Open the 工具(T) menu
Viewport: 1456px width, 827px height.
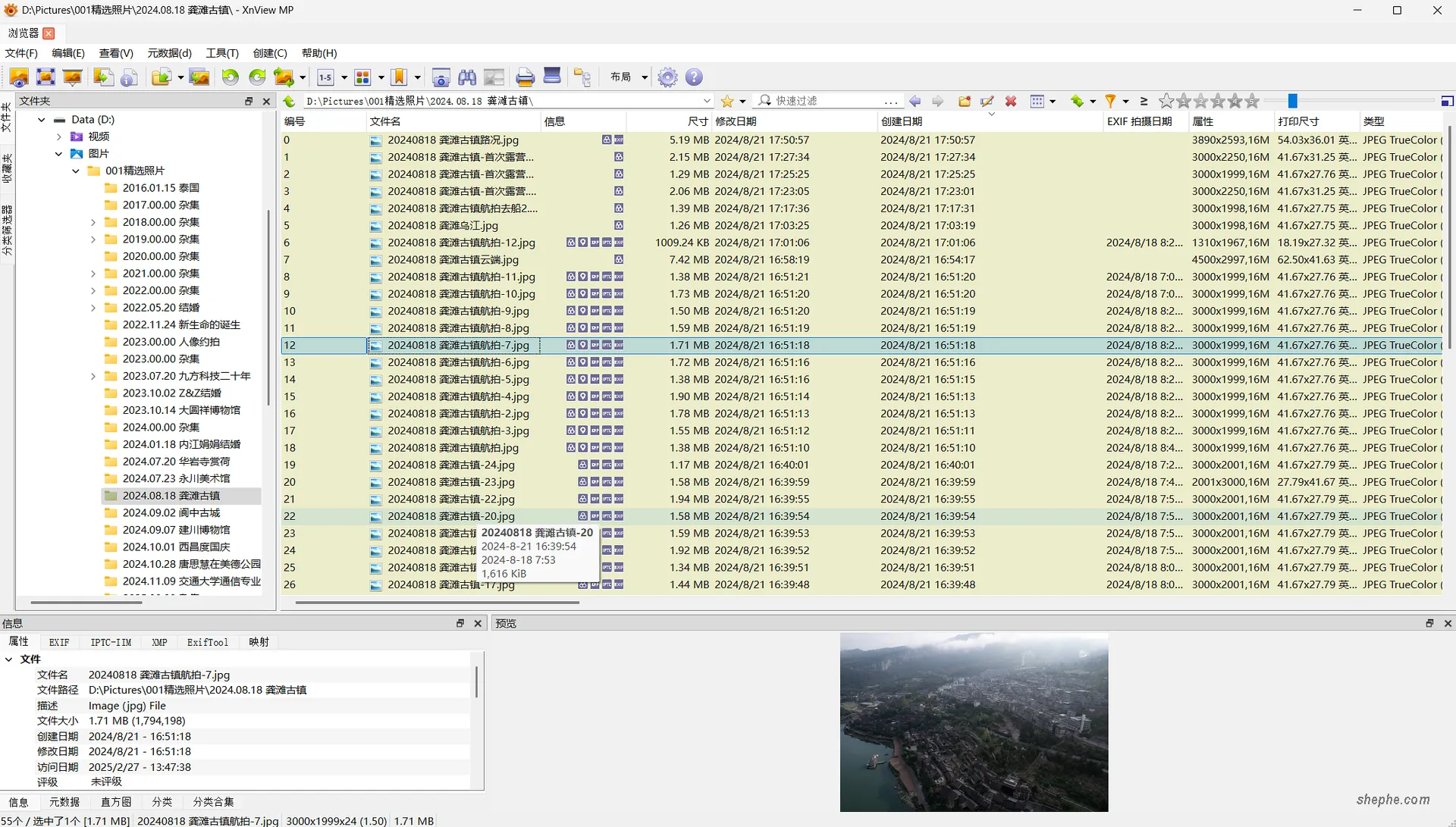(x=221, y=53)
